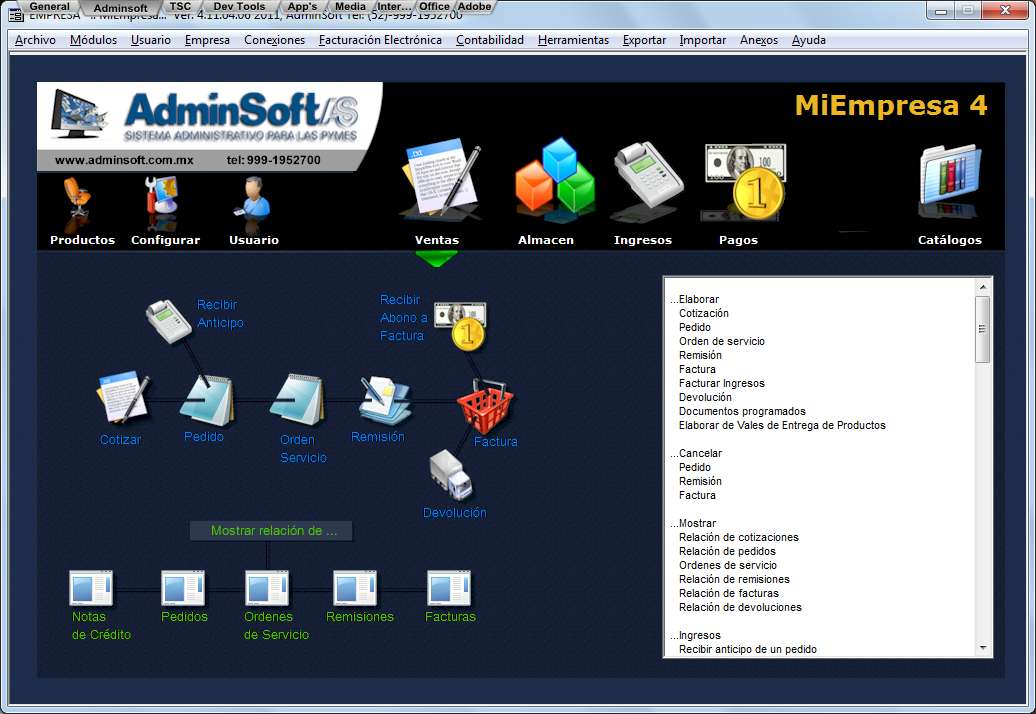Open the Contabilidad menu

(490, 40)
